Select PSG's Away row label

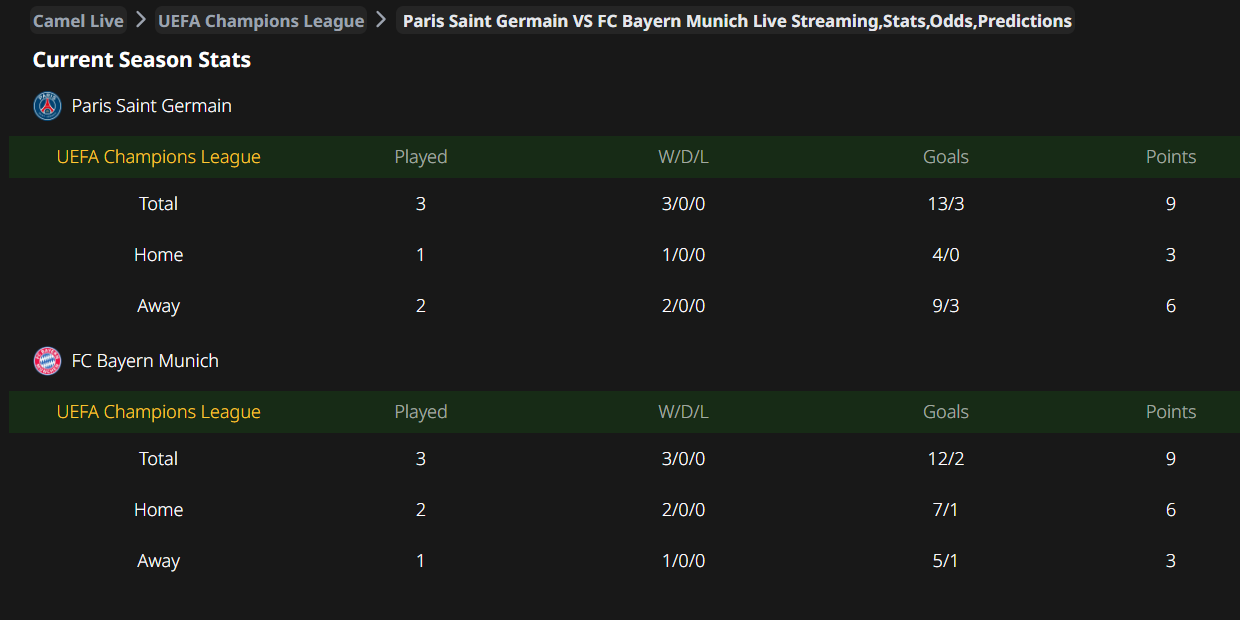[x=158, y=306]
